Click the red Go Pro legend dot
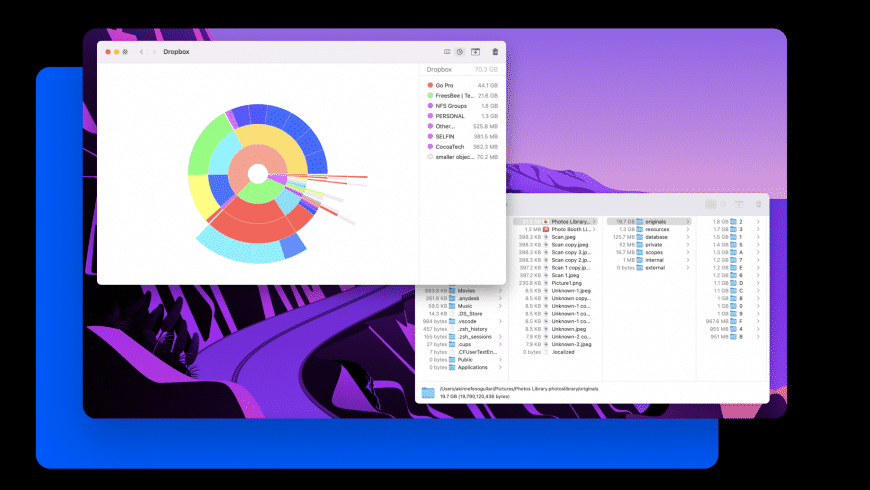The height and width of the screenshot is (490, 870). (x=430, y=85)
